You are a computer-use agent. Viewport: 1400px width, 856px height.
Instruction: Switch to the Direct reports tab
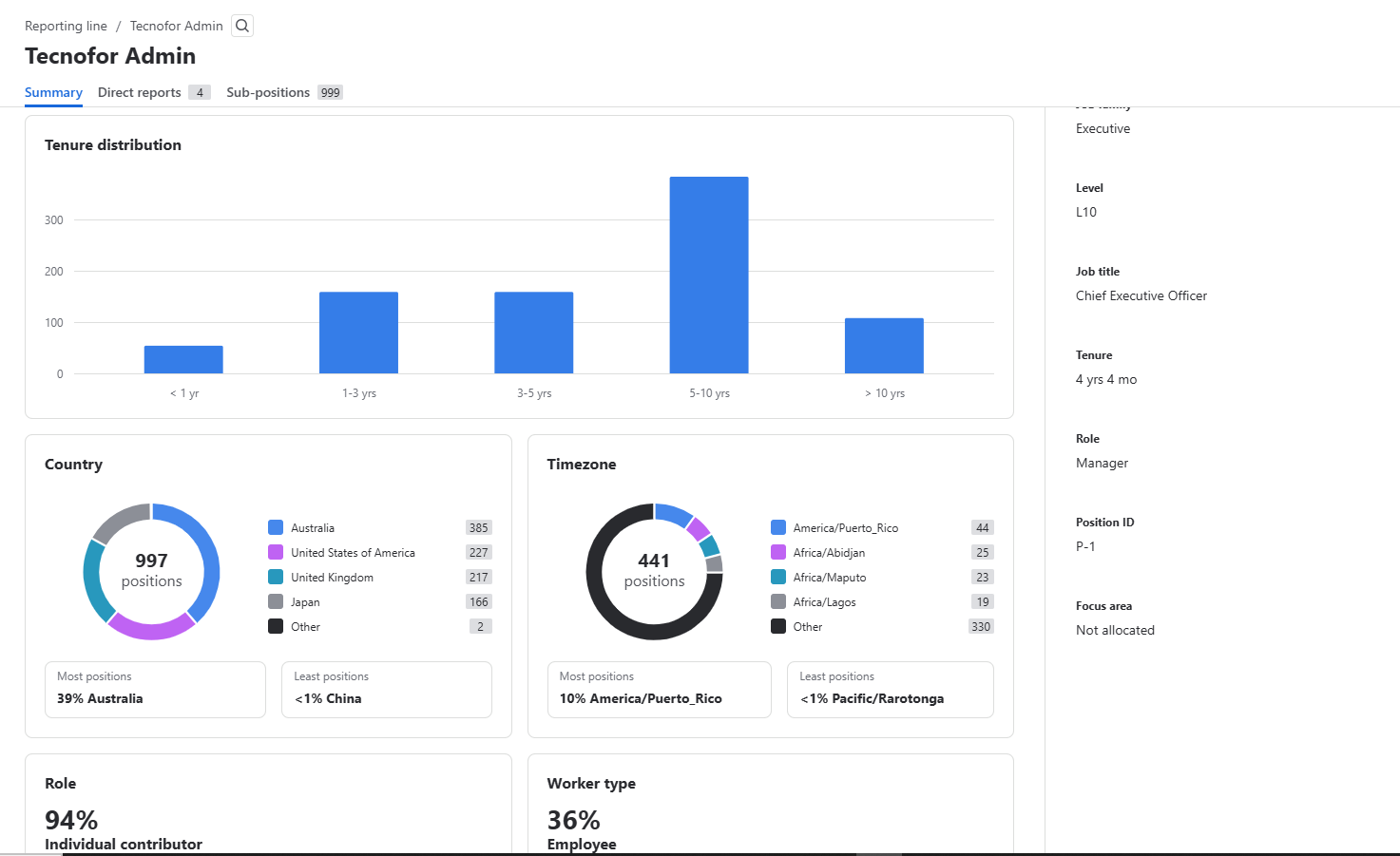139,92
